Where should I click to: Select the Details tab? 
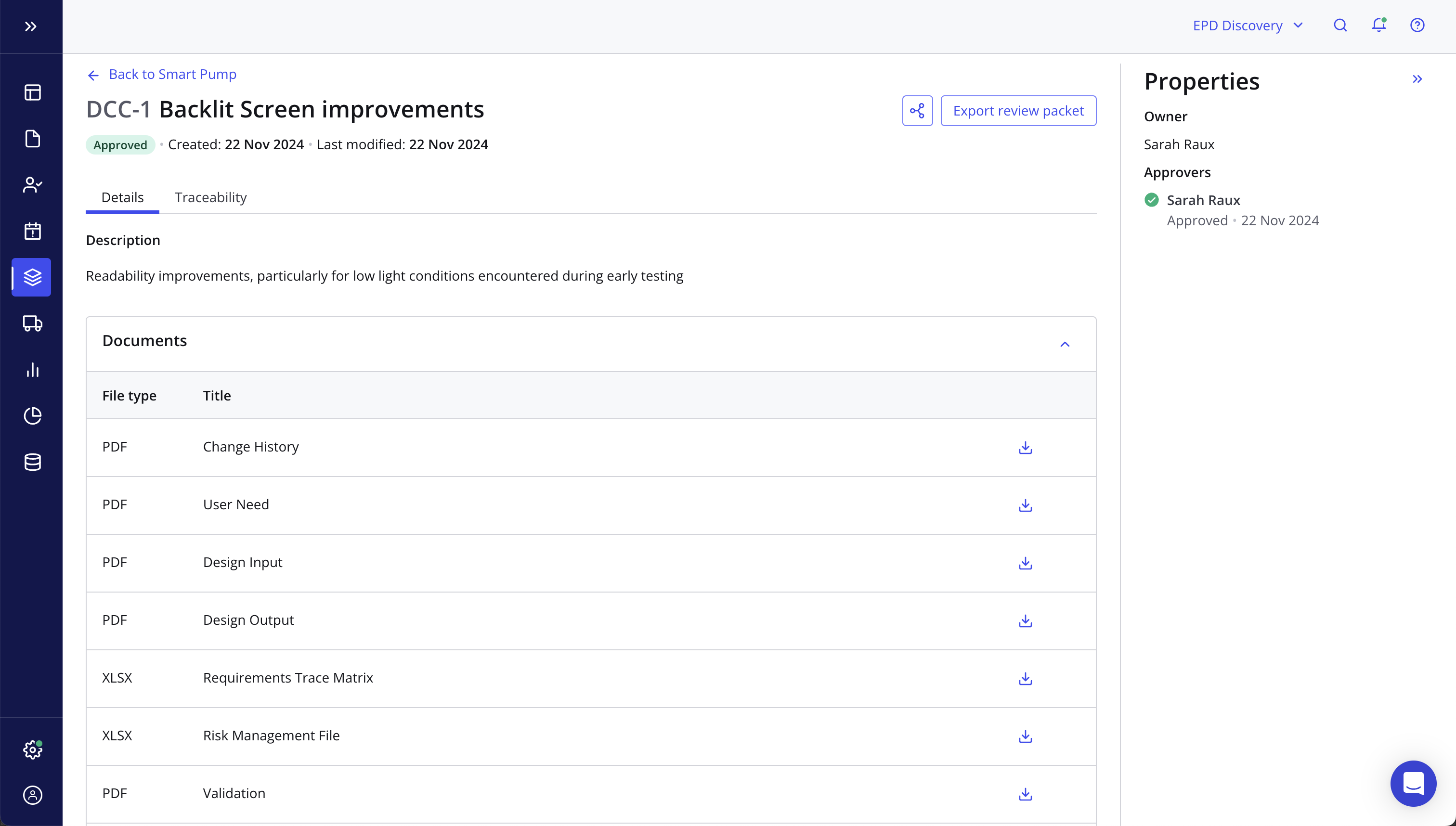(122, 197)
